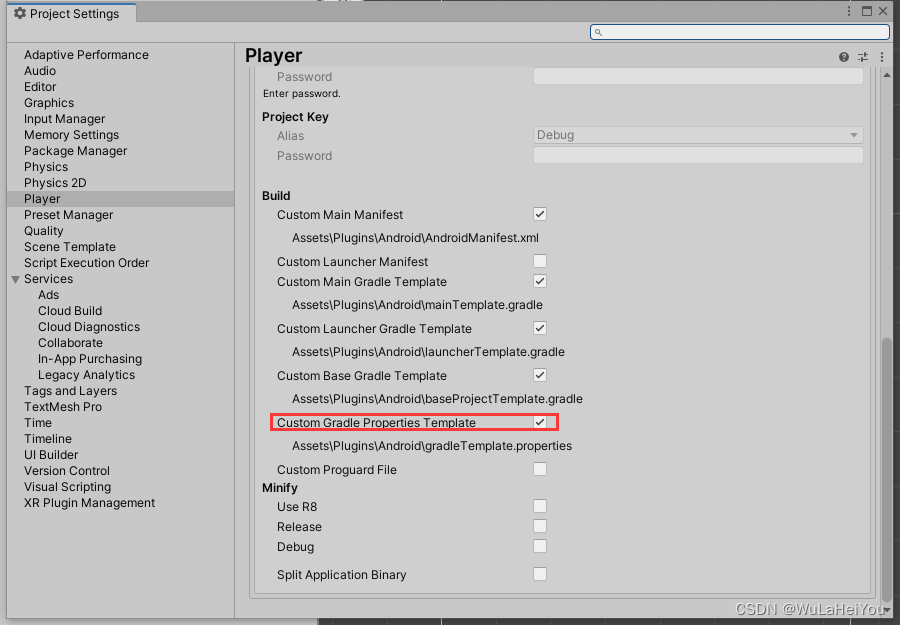
Task: Uncheck Custom Gradle Properties Template
Action: coord(539,422)
